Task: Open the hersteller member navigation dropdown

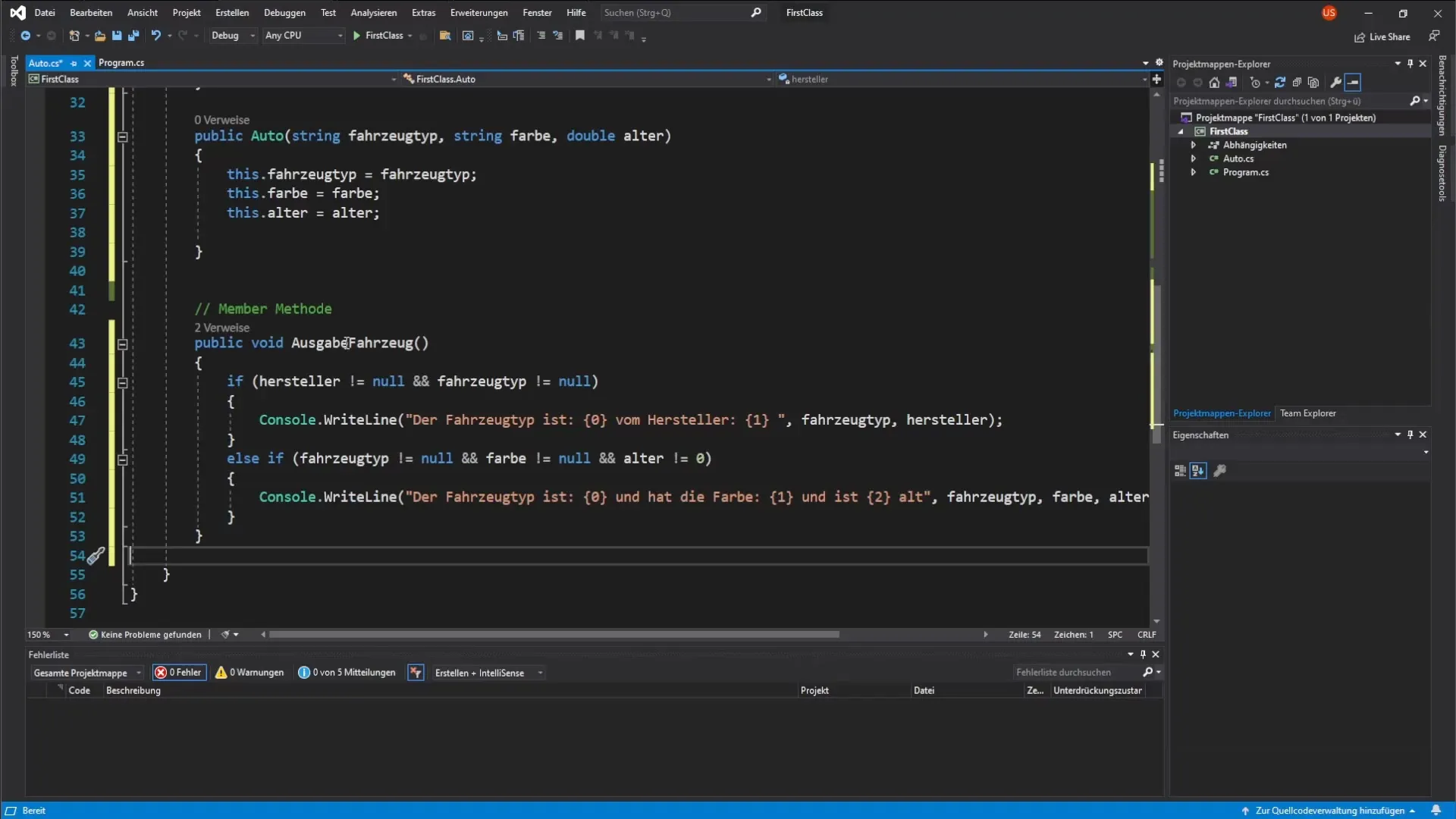Action: tap(962, 79)
